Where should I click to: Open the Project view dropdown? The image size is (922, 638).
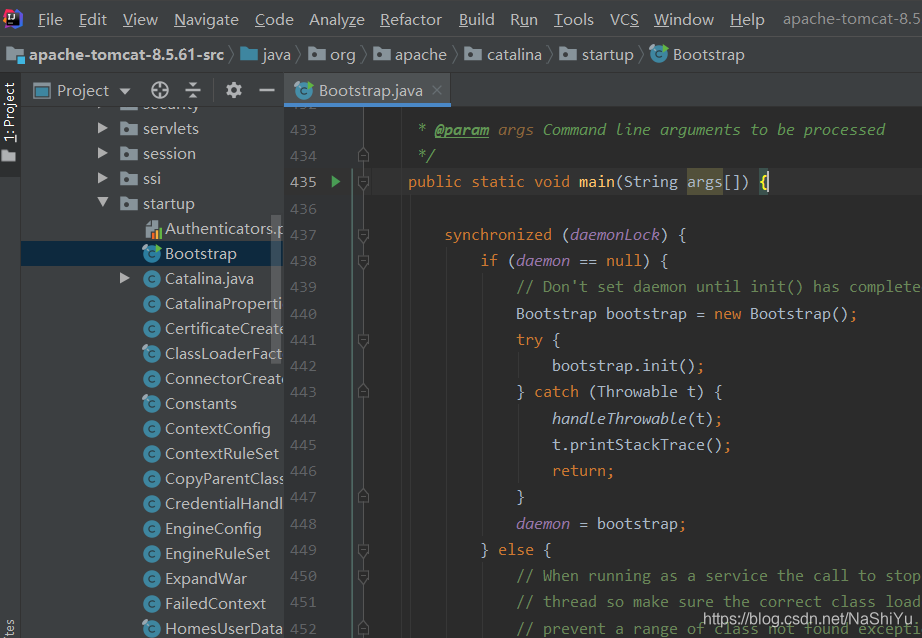pyautogui.click(x=125, y=91)
